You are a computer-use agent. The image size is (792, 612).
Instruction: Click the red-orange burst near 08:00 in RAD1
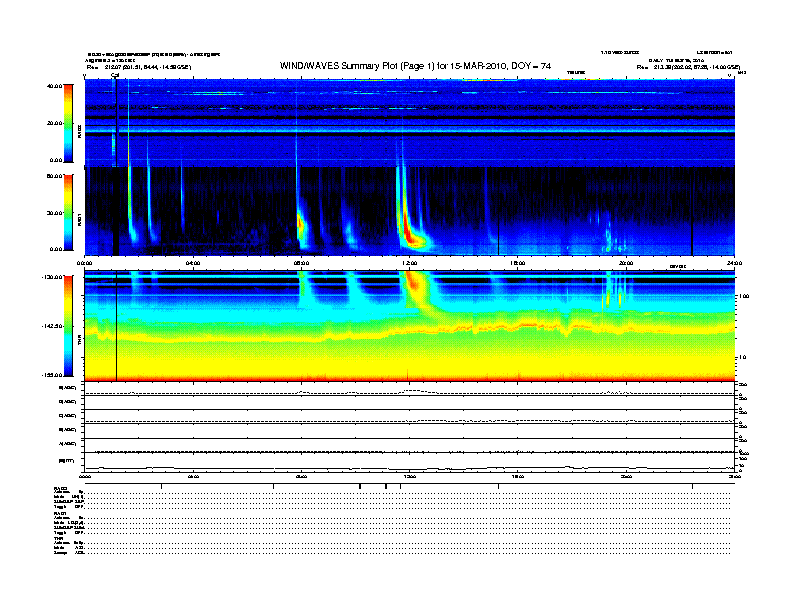pyautogui.click(x=302, y=224)
